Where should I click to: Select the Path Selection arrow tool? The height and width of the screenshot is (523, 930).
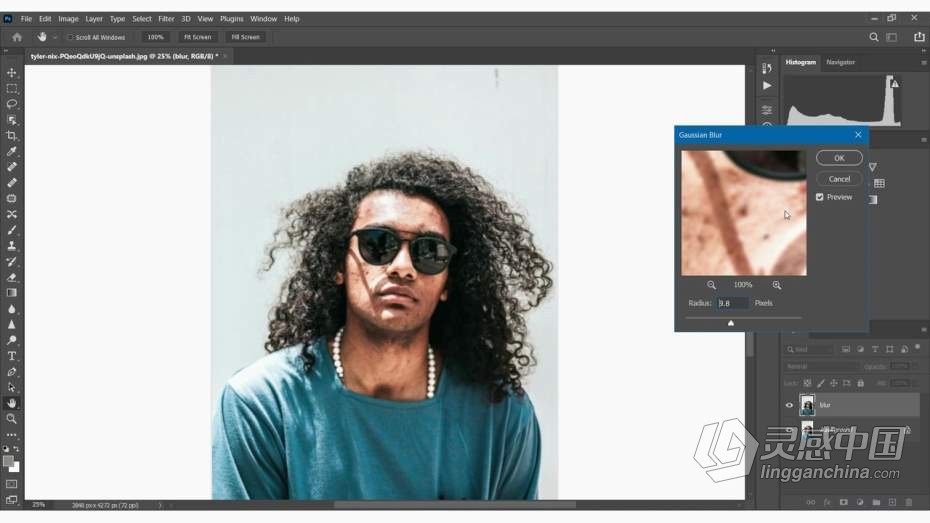click(11, 387)
